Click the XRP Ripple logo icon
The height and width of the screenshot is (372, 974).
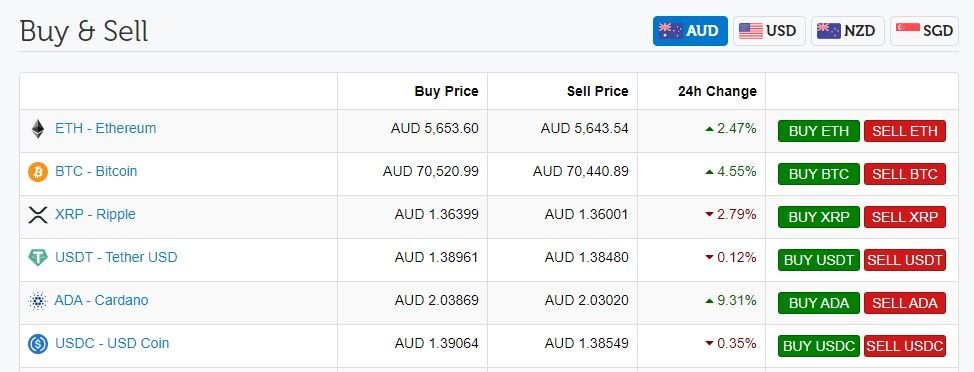pos(38,215)
